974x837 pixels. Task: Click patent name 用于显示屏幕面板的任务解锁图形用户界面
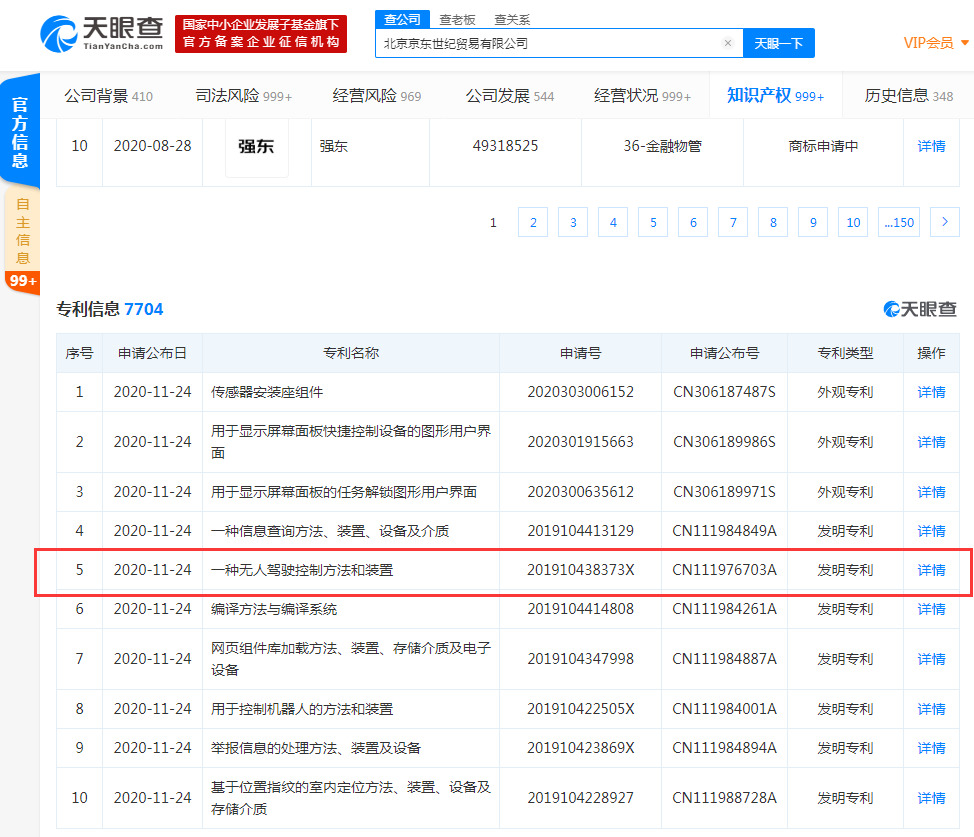pyautogui.click(x=344, y=492)
